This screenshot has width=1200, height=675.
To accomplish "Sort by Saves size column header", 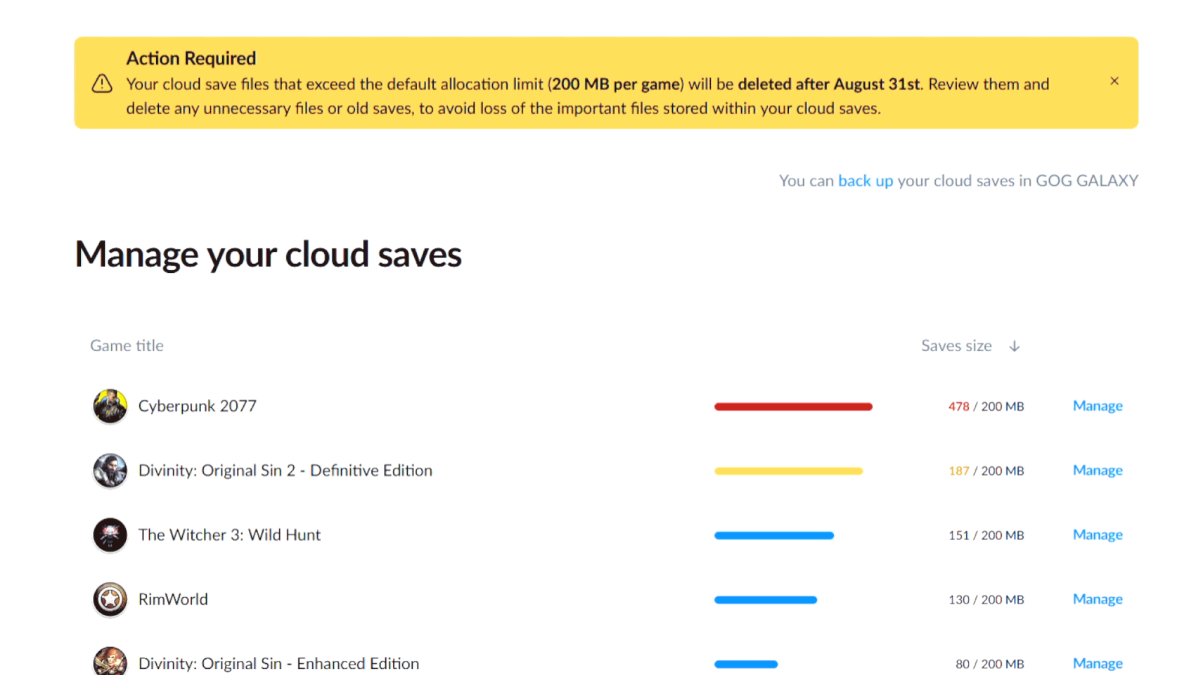I will [x=956, y=346].
